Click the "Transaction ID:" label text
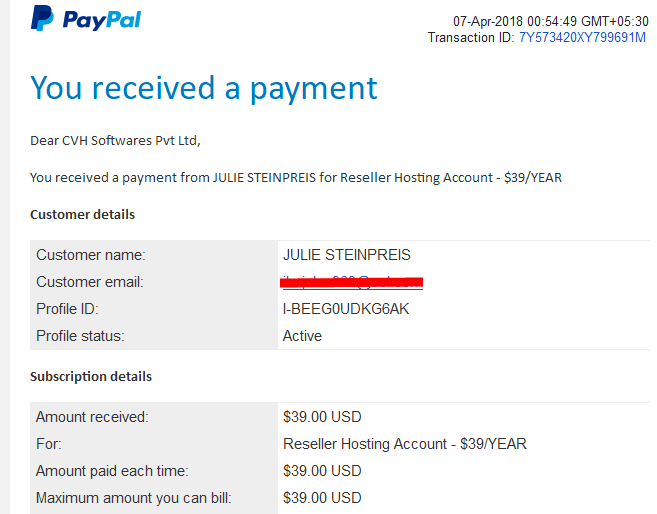 point(471,38)
